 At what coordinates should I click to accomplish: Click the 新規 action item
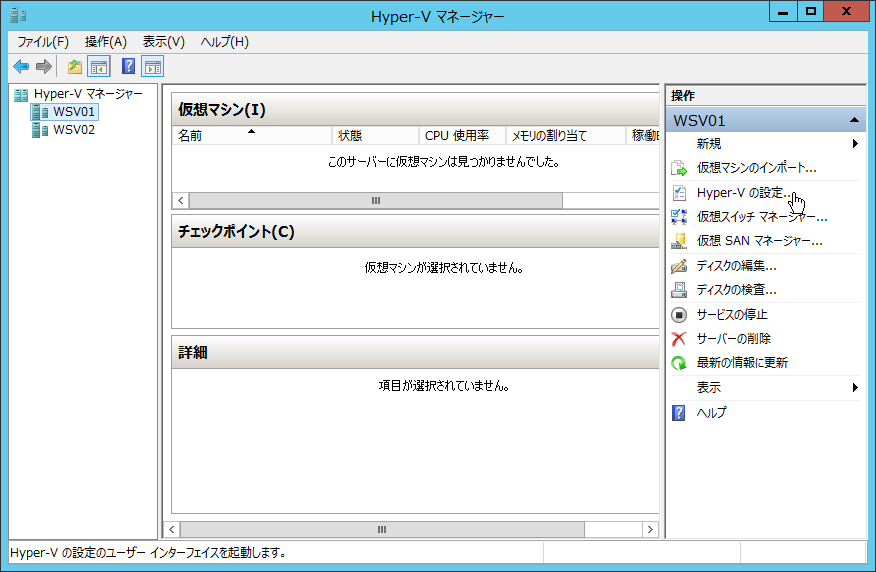[709, 144]
